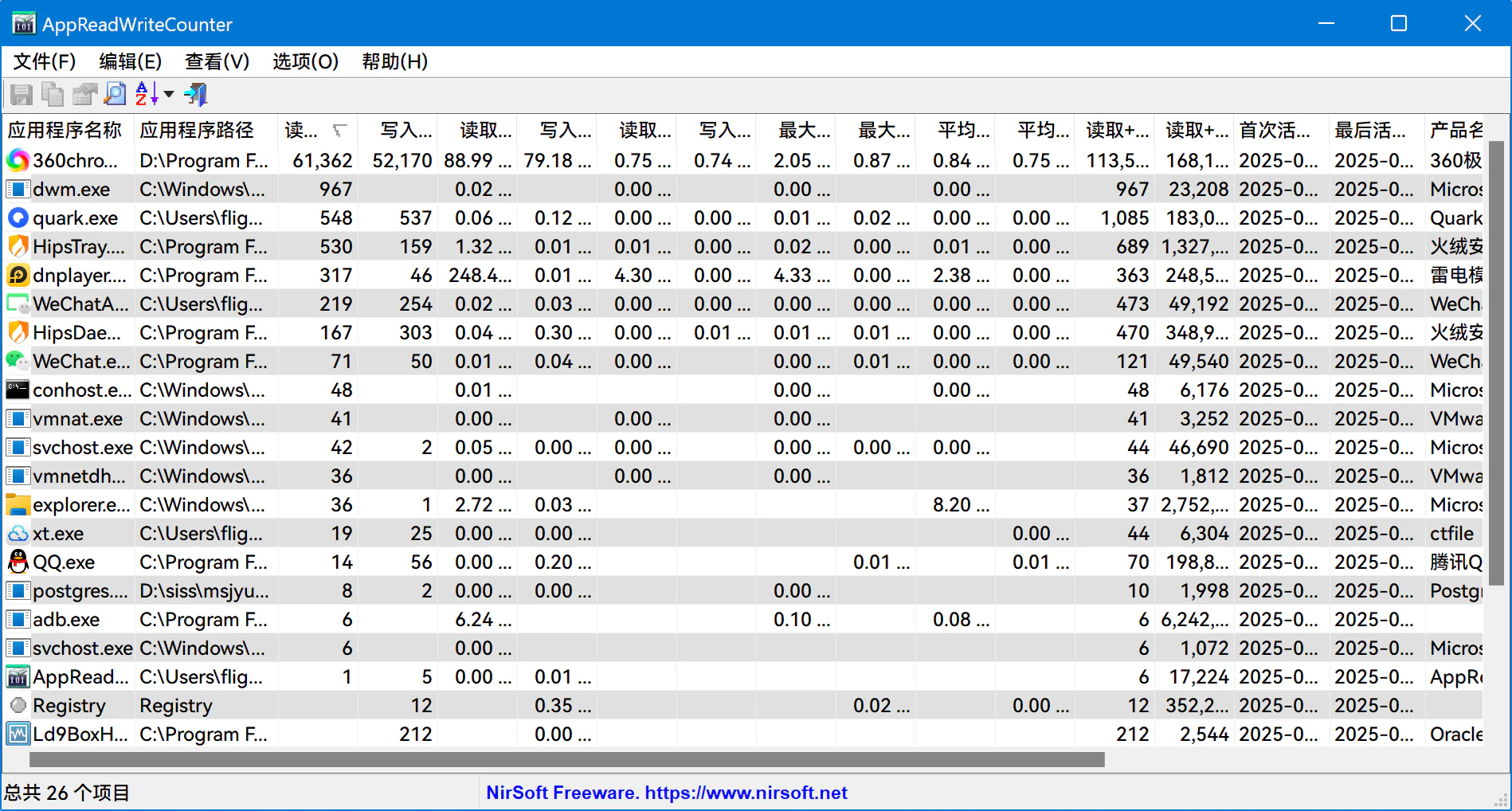Select the QQ.exe penguin icon
Viewport: 1512px width, 811px height.
pyautogui.click(x=18, y=562)
